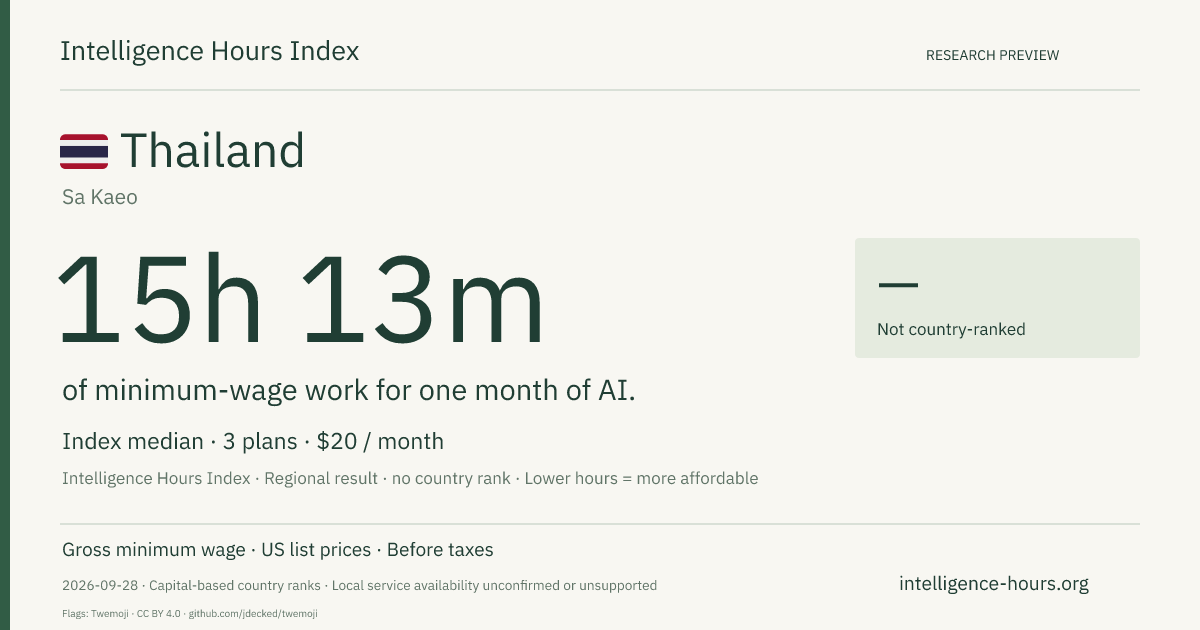The width and height of the screenshot is (1200, 630).
Task: Click the 15h 13m figure
Action: (x=302, y=300)
